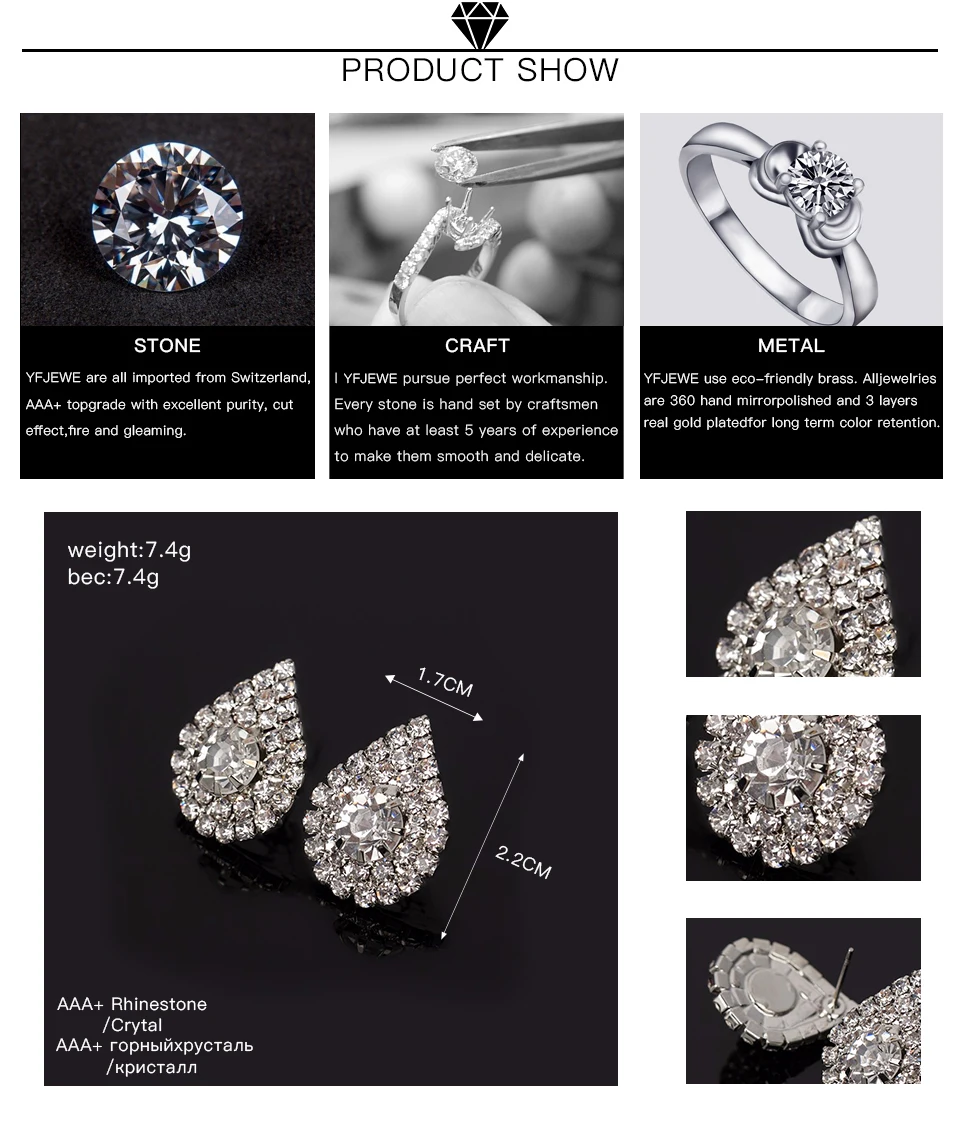Screen dimensions: 960x1124
Task: Click the bec:7.4g text
Action: point(113,577)
